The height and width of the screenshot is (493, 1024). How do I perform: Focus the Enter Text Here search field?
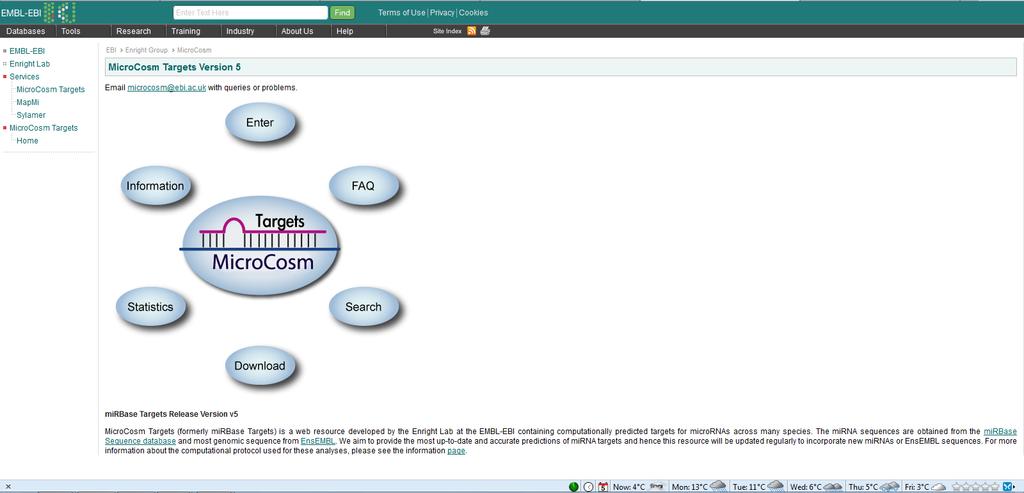pos(250,12)
